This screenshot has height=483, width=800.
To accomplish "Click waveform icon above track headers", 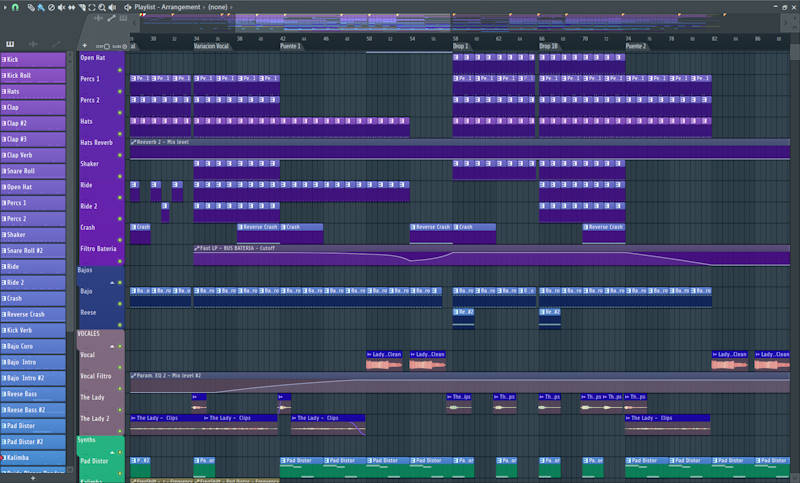I will (x=98, y=18).
